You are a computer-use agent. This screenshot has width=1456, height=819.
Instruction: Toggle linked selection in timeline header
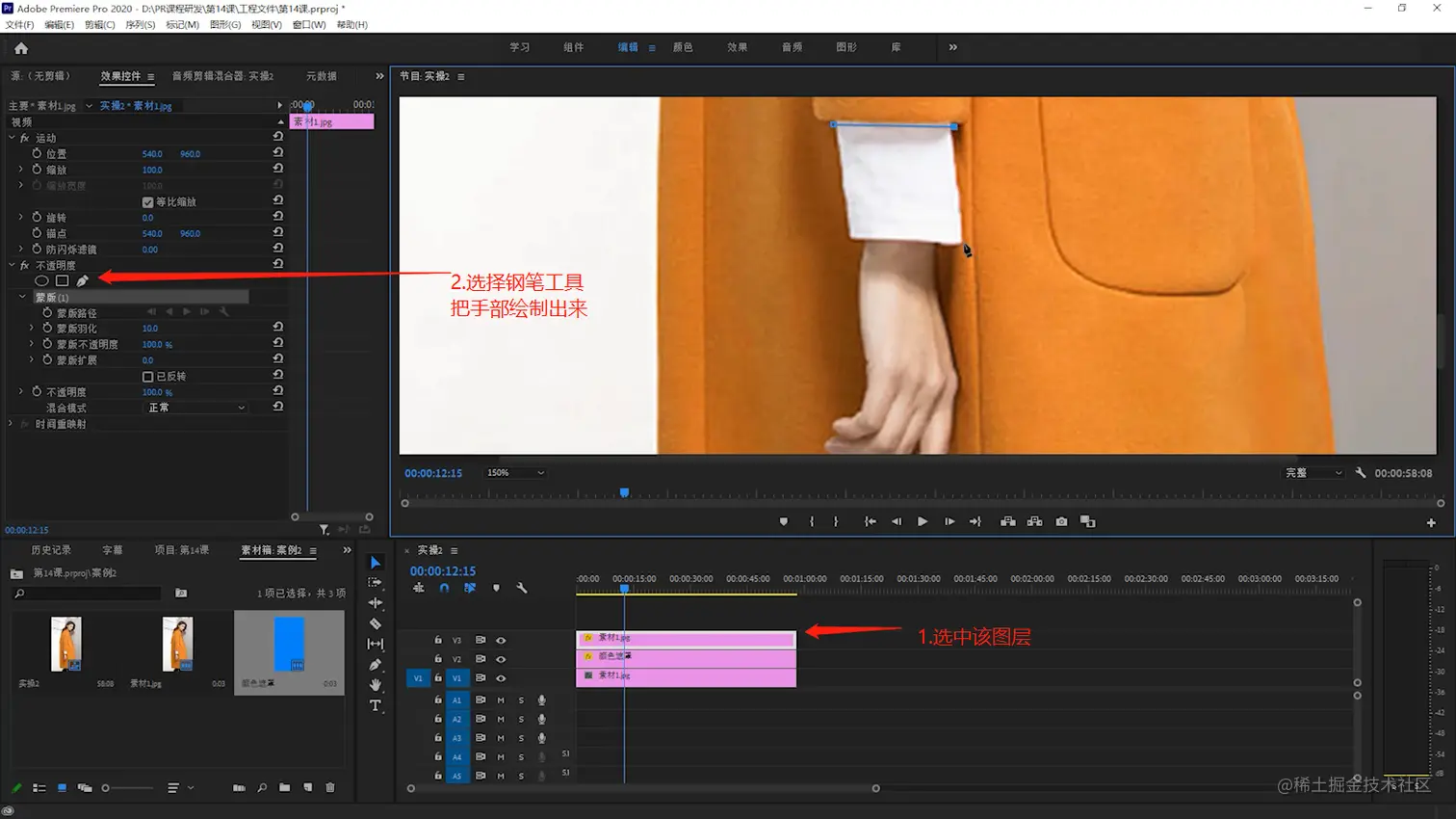point(470,588)
